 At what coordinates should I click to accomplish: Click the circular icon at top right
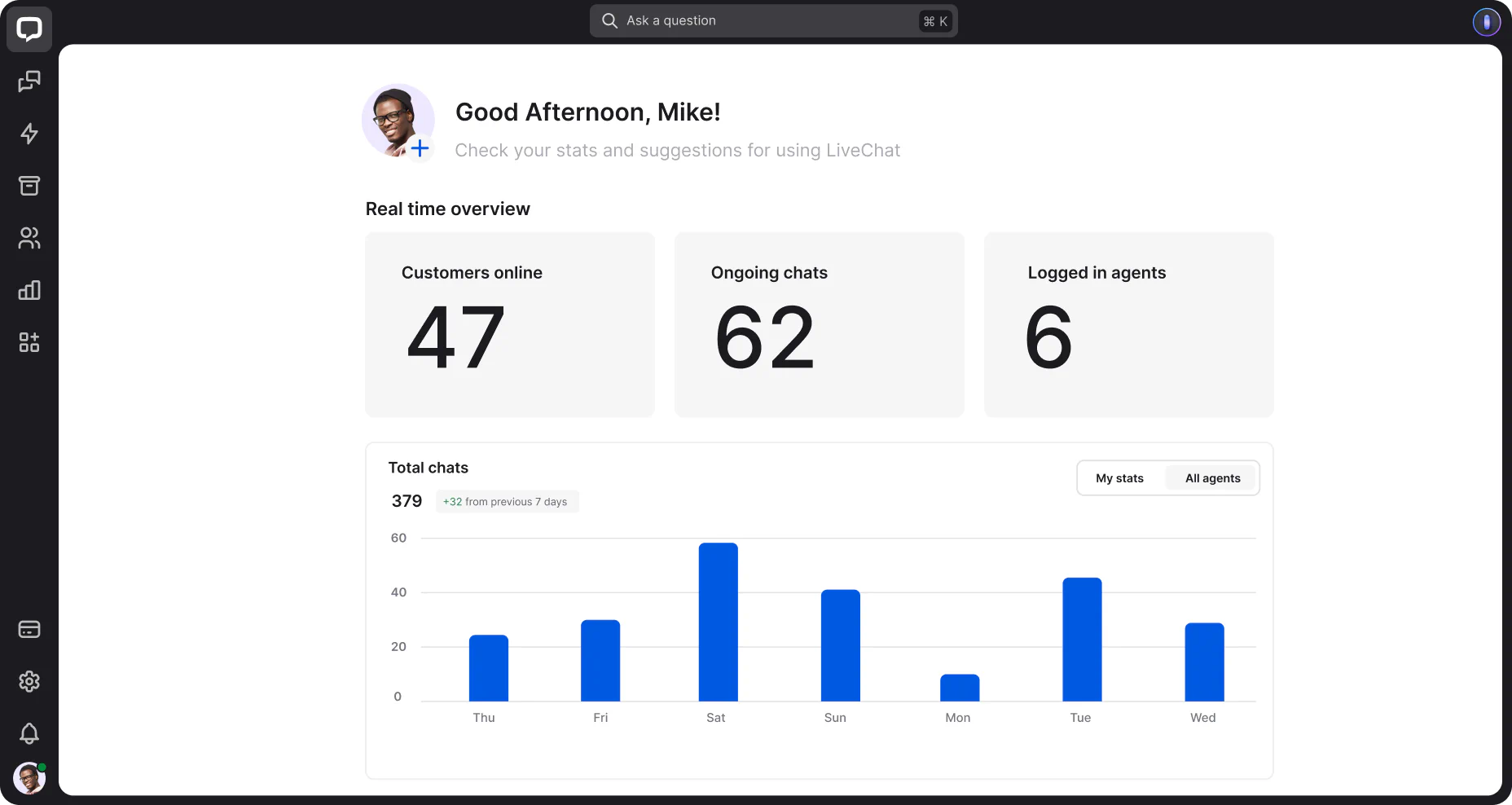(1487, 21)
